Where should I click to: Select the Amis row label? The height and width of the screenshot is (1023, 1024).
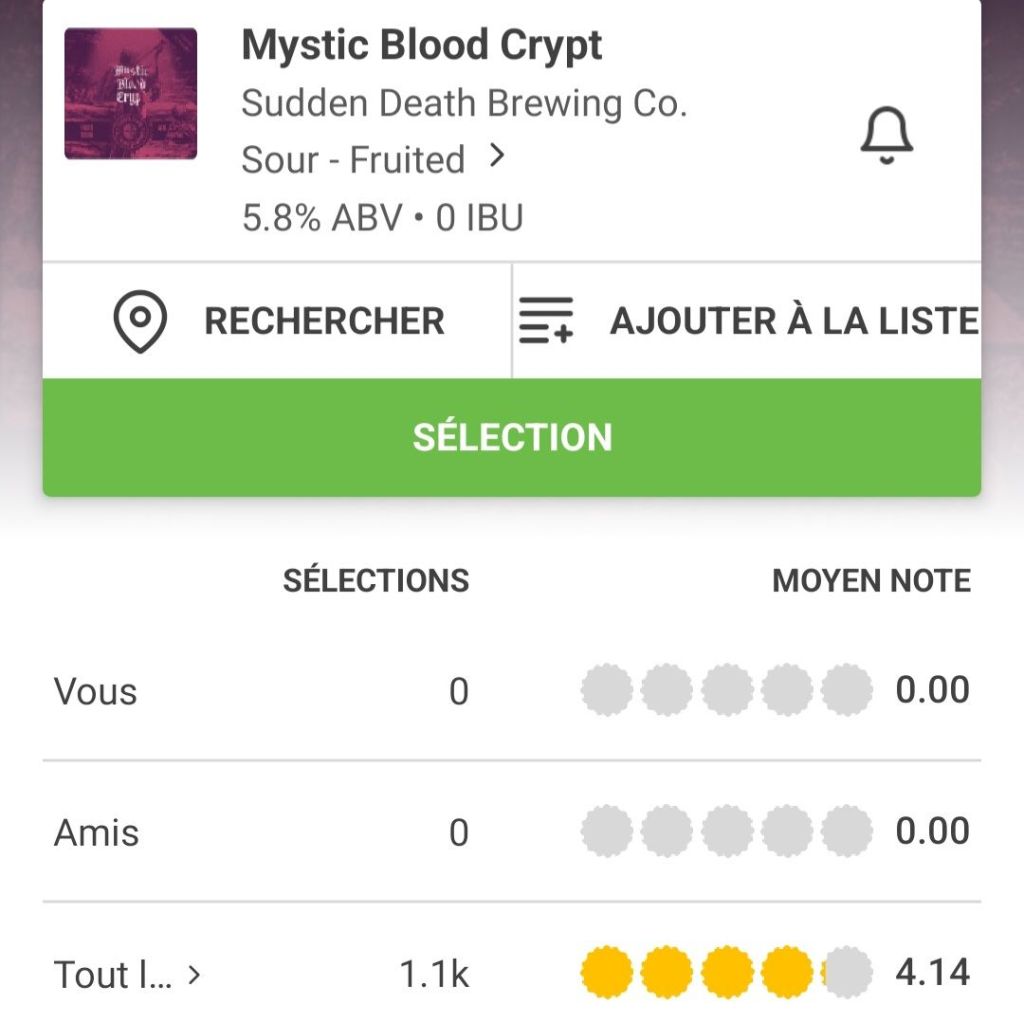point(96,832)
